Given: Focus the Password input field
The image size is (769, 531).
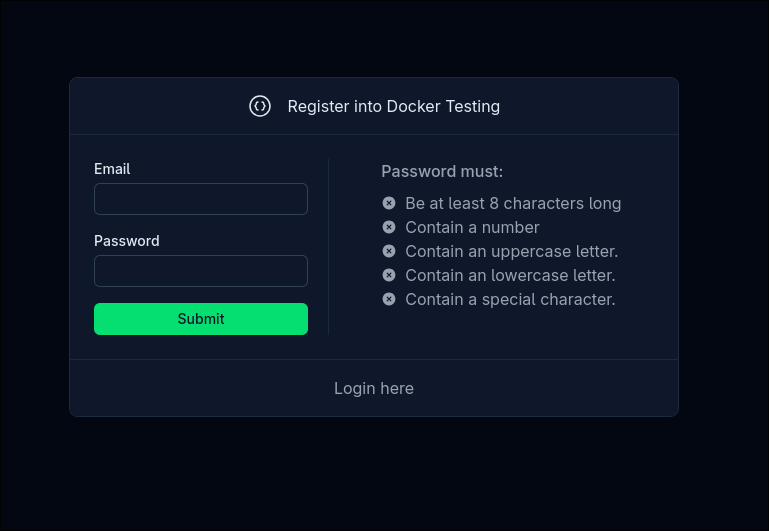Looking at the screenshot, I should pyautogui.click(x=200, y=271).
